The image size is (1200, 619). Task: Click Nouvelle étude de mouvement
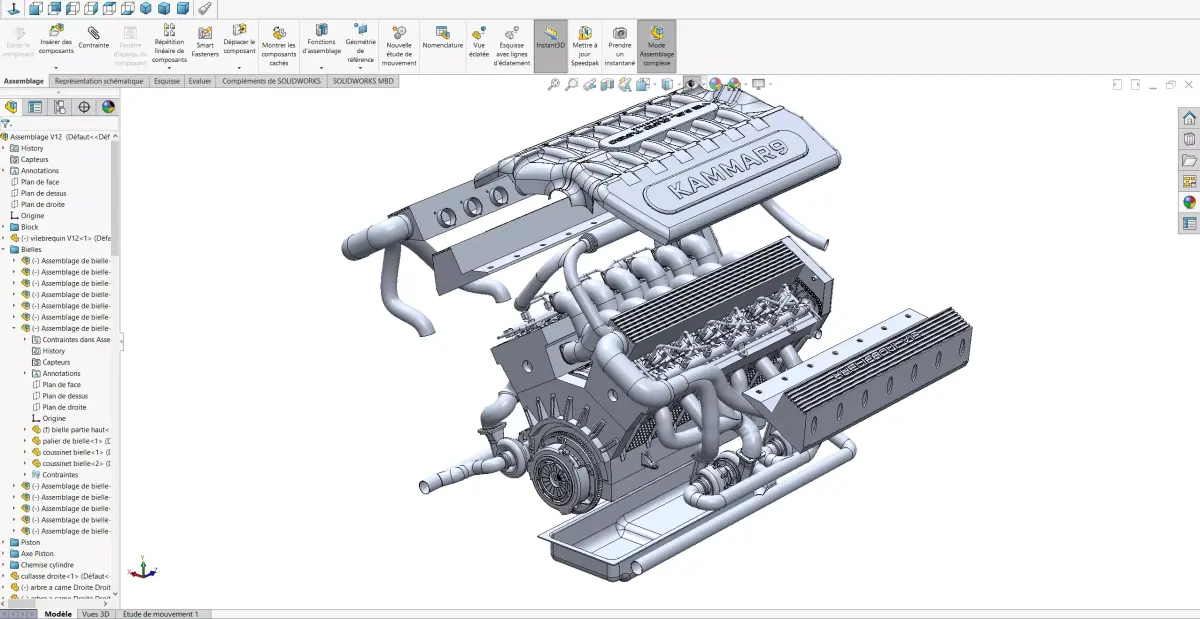pos(399,46)
